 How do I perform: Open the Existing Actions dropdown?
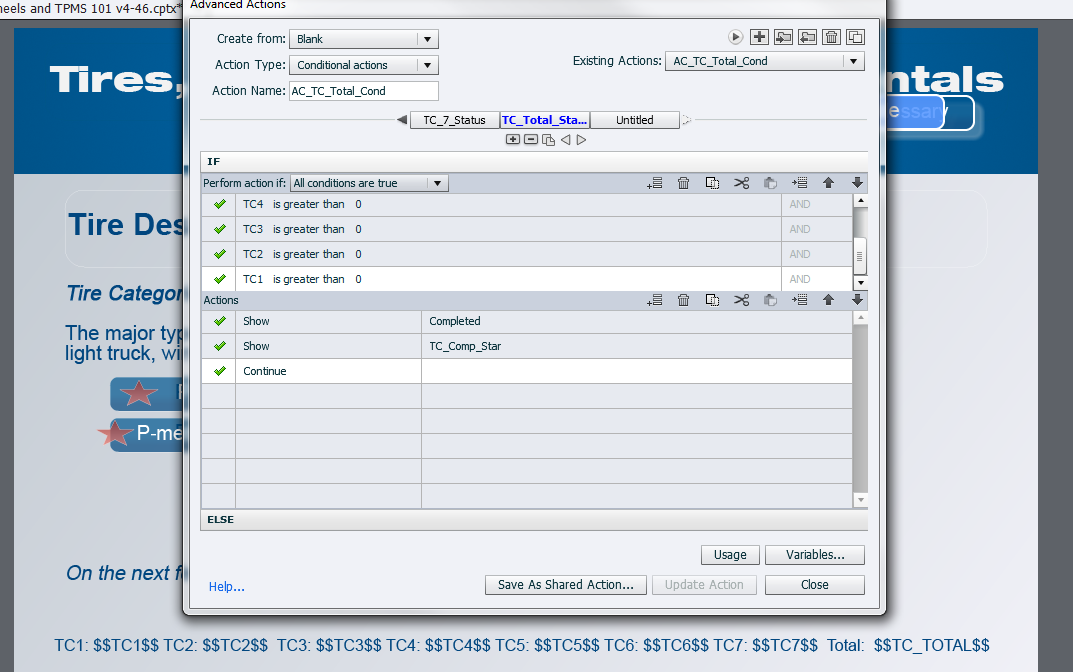(764, 61)
